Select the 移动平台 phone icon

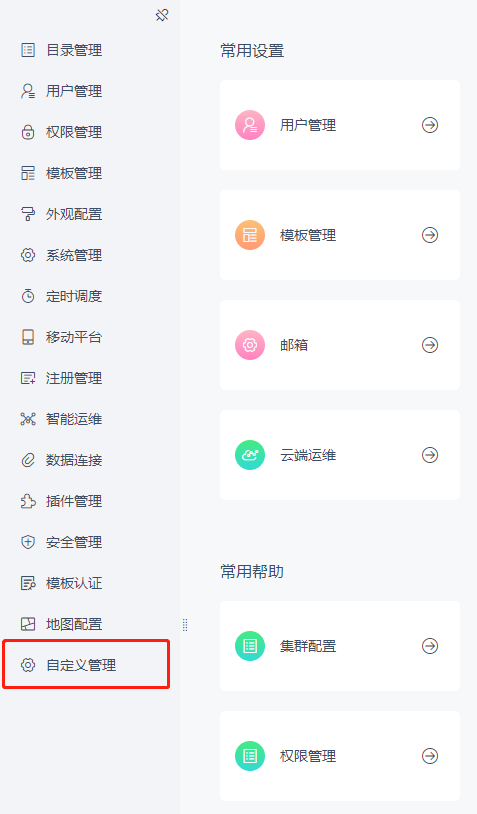(x=28, y=337)
